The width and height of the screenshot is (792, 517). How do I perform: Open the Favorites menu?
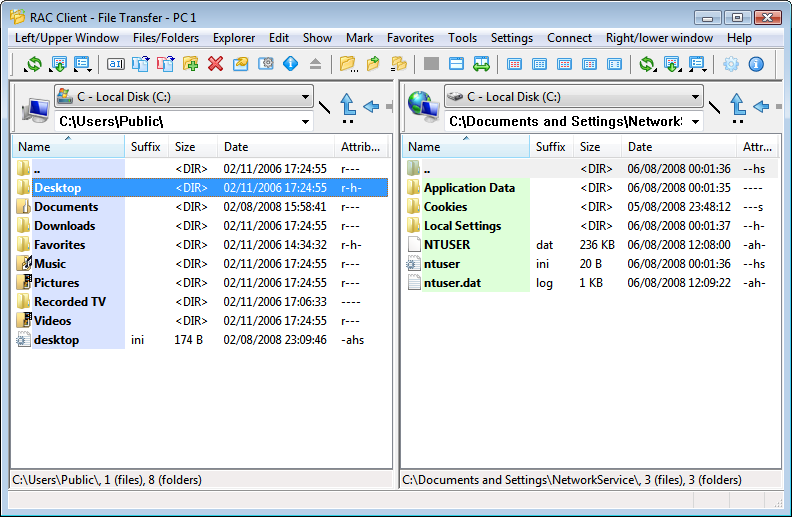[x=410, y=38]
